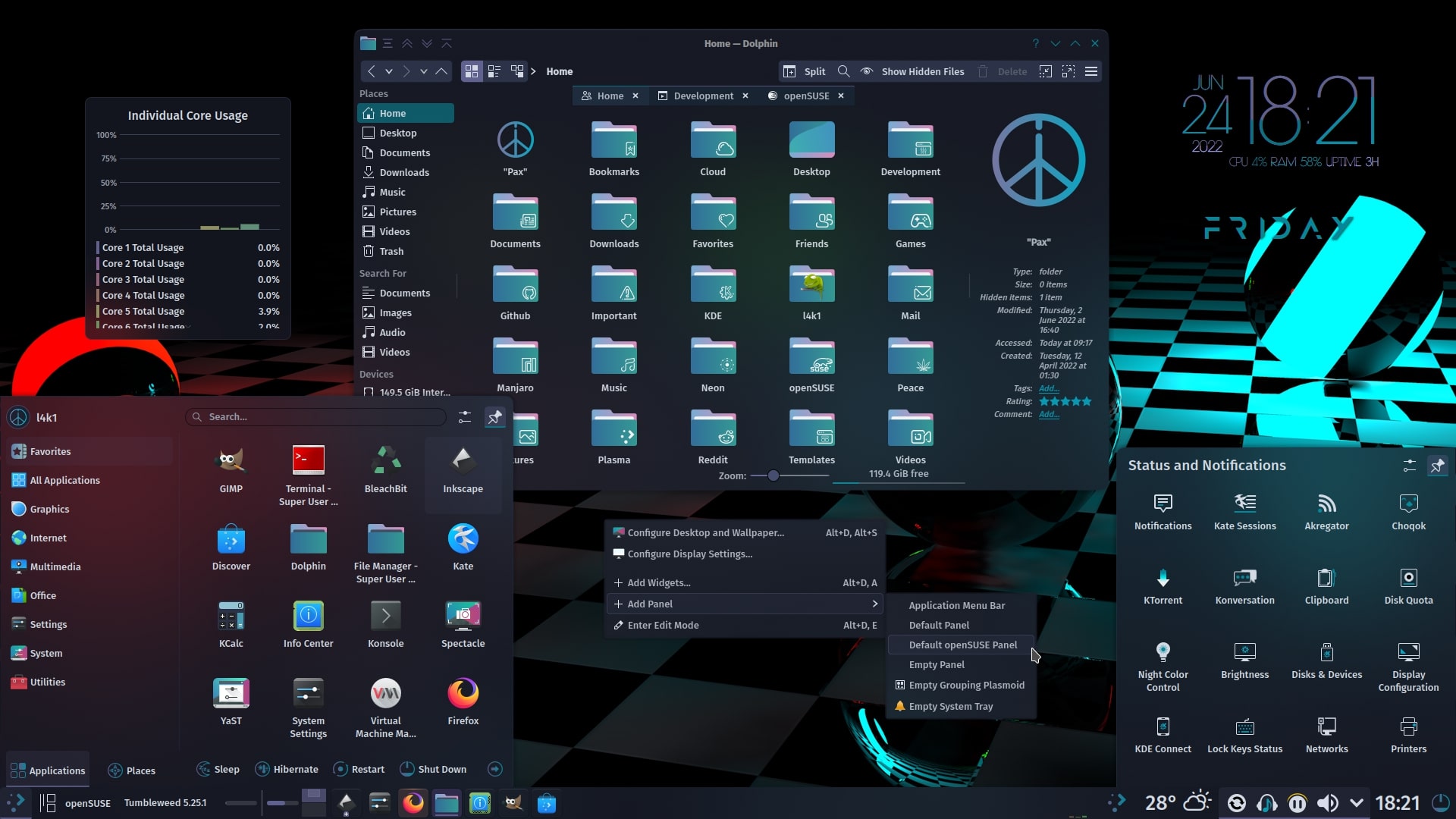The height and width of the screenshot is (819, 1456).
Task: Toggle Show Hidden Files in Dolphin
Action: click(912, 71)
